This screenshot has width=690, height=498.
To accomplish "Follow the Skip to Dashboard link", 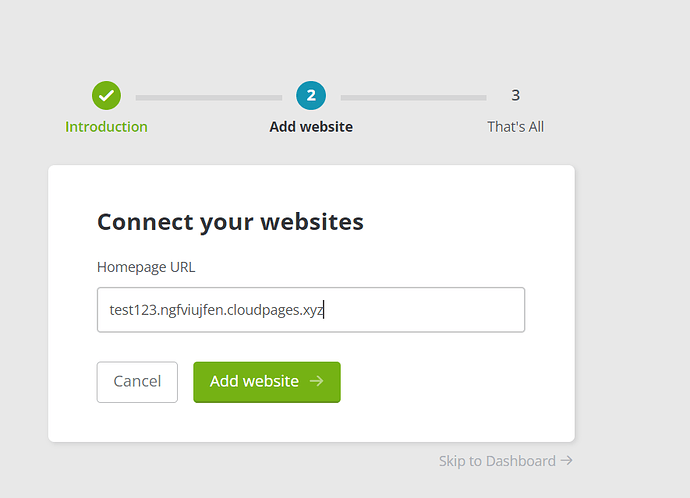I will [x=497, y=461].
